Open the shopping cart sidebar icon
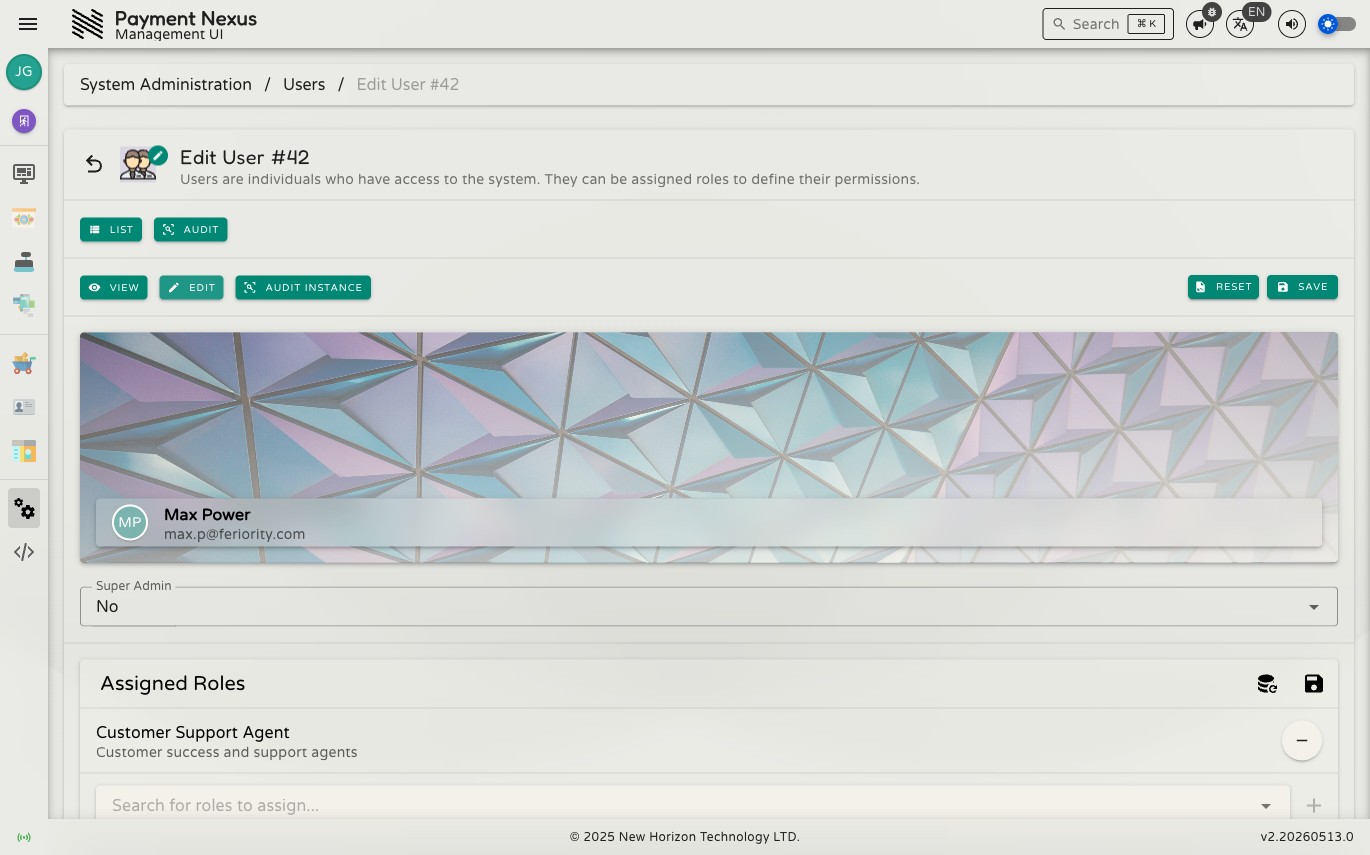This screenshot has height=855, width=1370. tap(24, 363)
